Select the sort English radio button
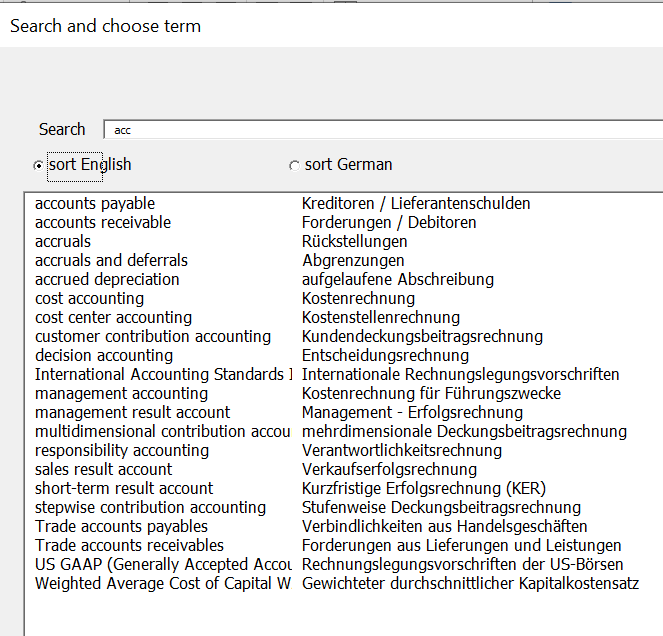This screenshot has height=636, width=663. click(x=39, y=165)
